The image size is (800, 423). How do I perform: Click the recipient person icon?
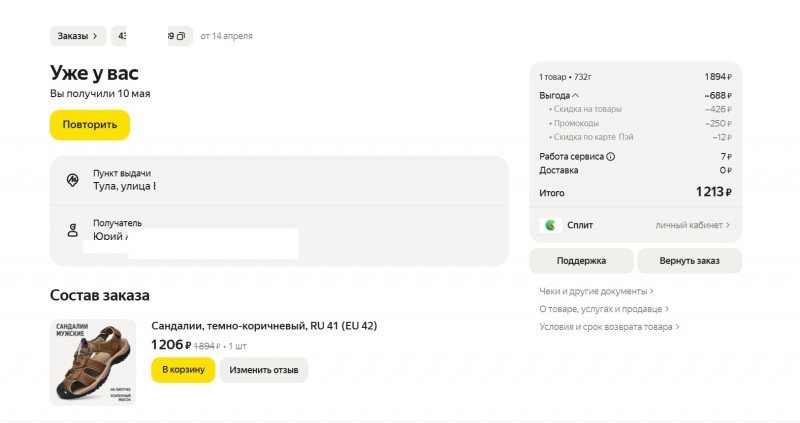(x=73, y=230)
